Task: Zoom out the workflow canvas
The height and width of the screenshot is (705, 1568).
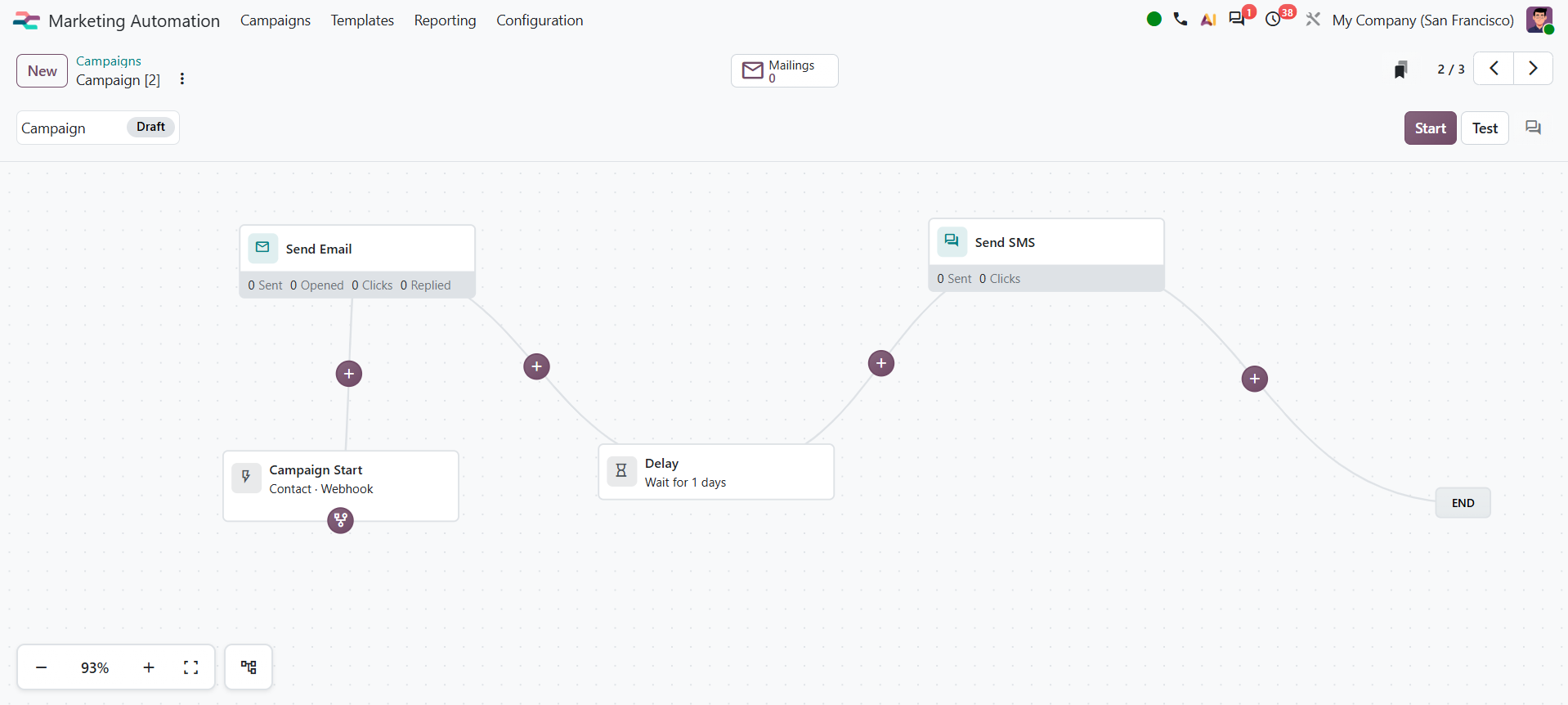Action: (x=42, y=667)
